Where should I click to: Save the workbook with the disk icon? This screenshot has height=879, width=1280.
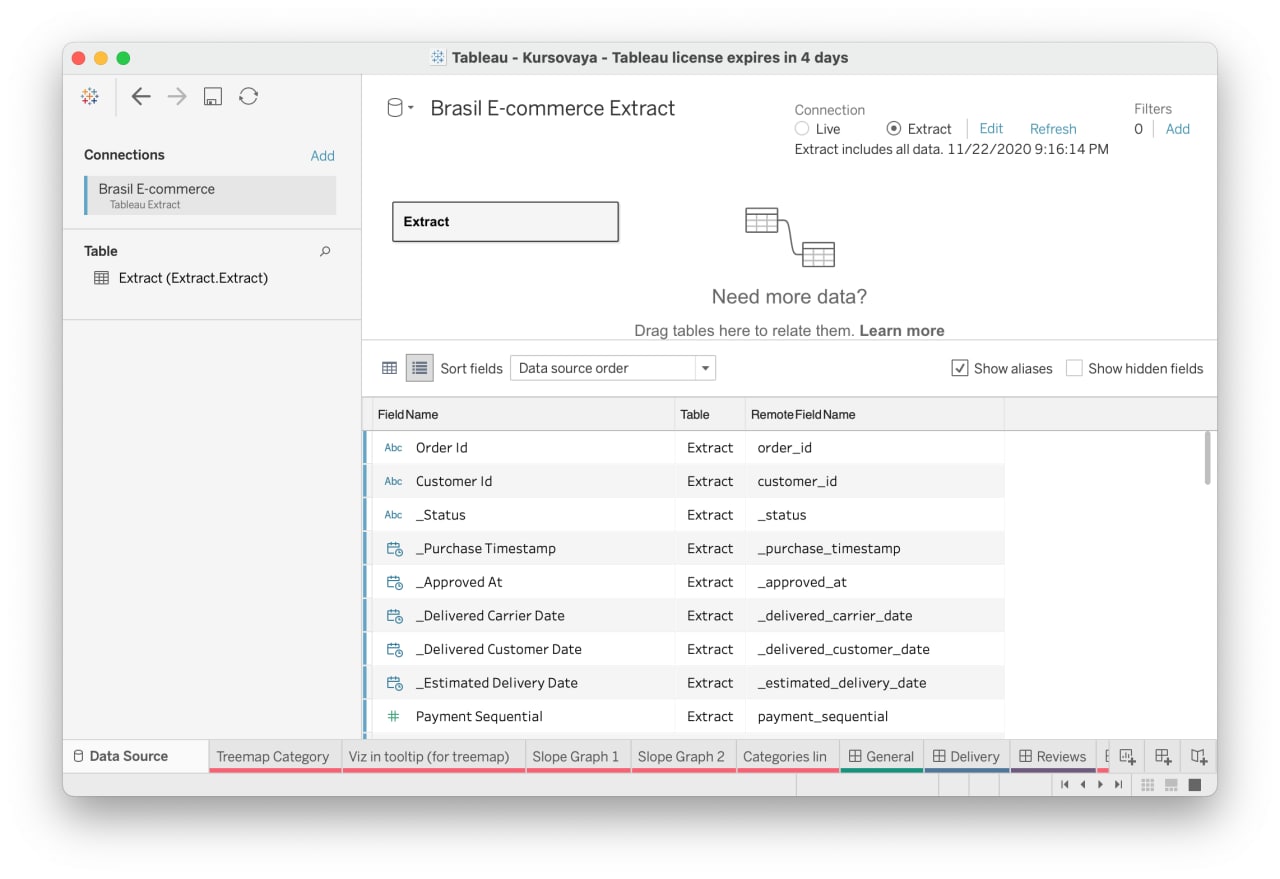click(x=212, y=96)
